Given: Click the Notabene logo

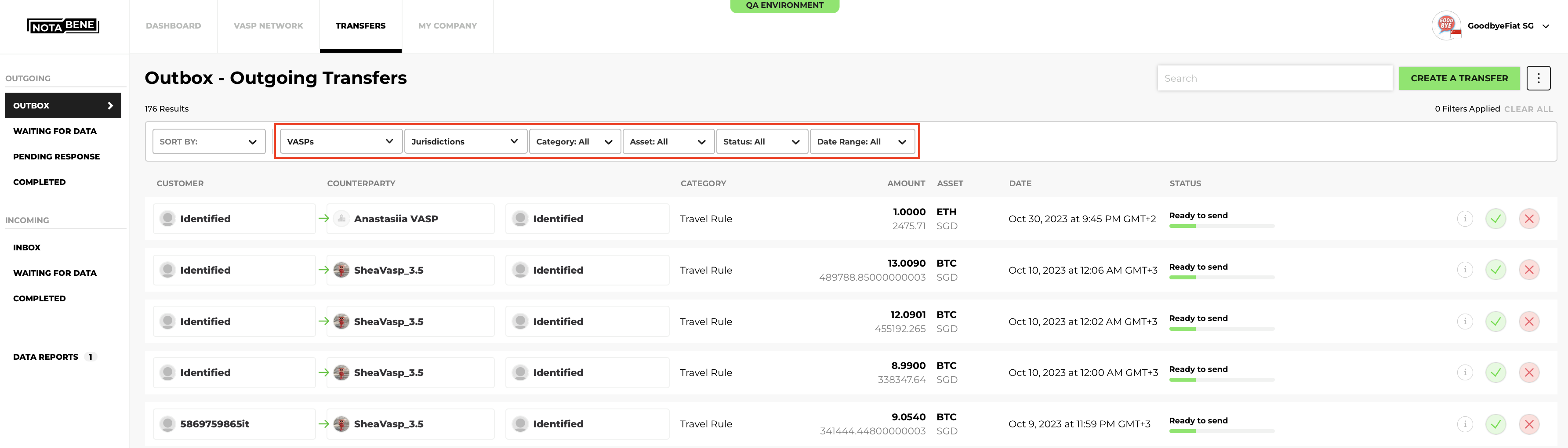Looking at the screenshot, I should [63, 25].
